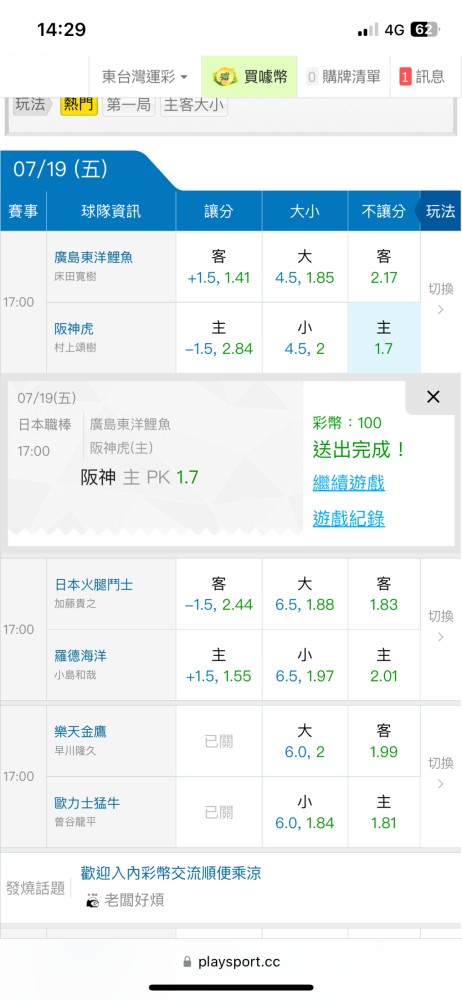
Task: Open 歐力士猛牛 team info link
Action: (x=87, y=803)
